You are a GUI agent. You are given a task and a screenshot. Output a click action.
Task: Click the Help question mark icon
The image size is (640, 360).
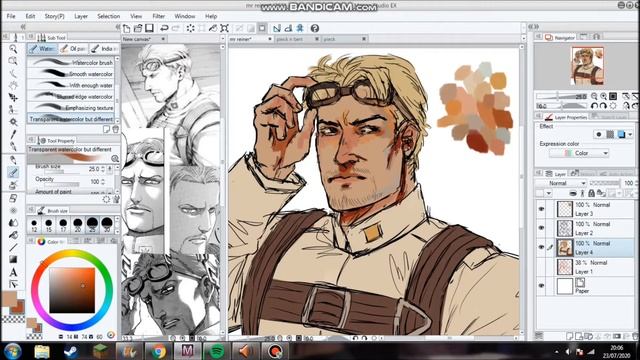pos(314,28)
